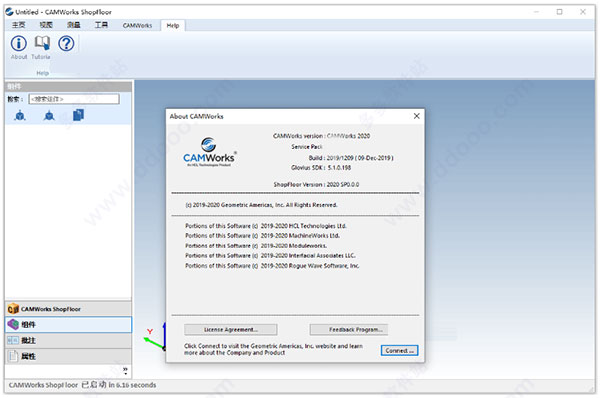Open the CAMWorks ribbon tab
Screen dimensions: 600x398
(137, 25)
